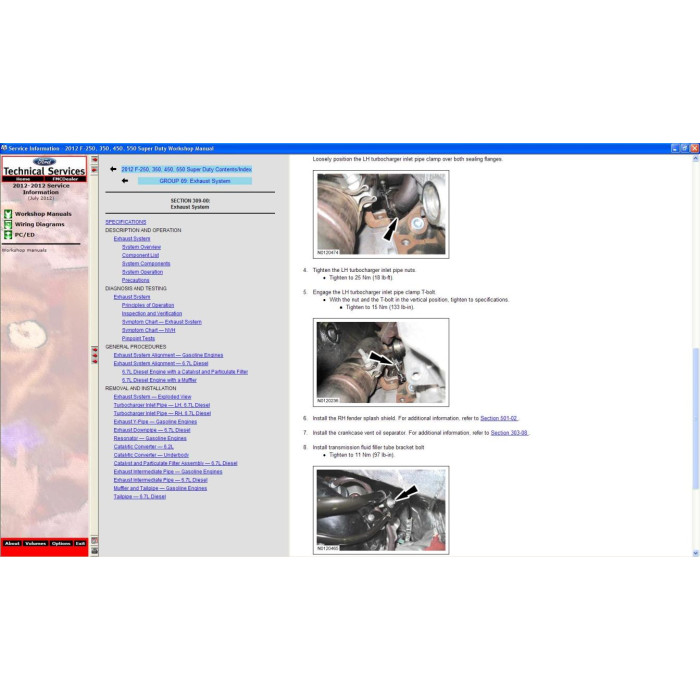Open the Precautions link
The image size is (700, 700).
click(135, 280)
